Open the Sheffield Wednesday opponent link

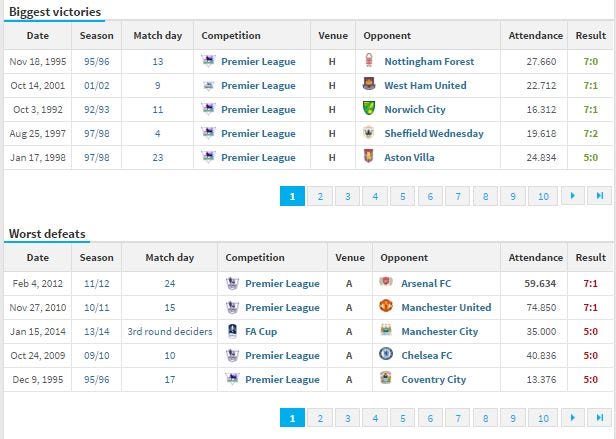click(434, 134)
